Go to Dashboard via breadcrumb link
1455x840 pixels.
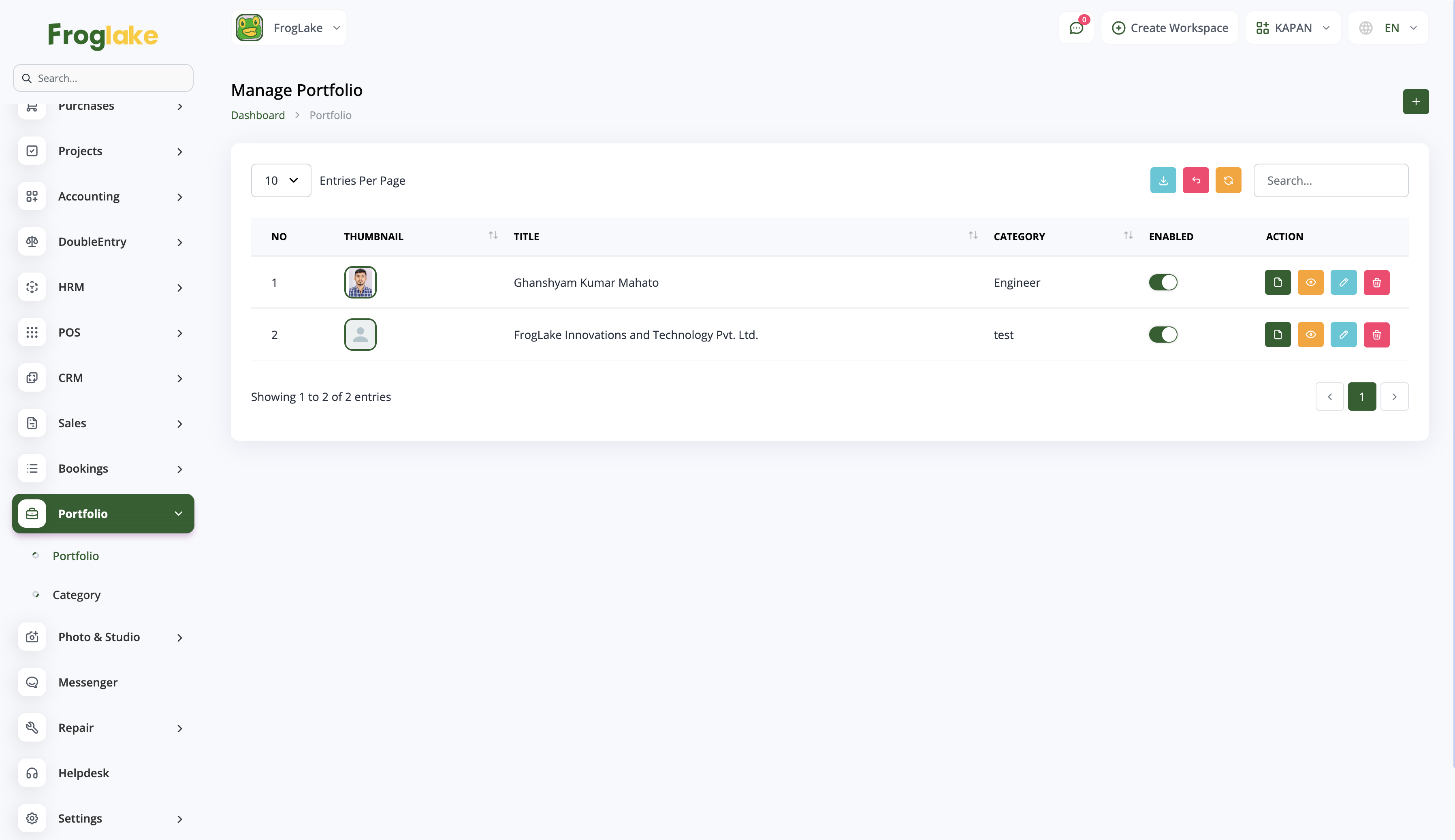pos(257,115)
